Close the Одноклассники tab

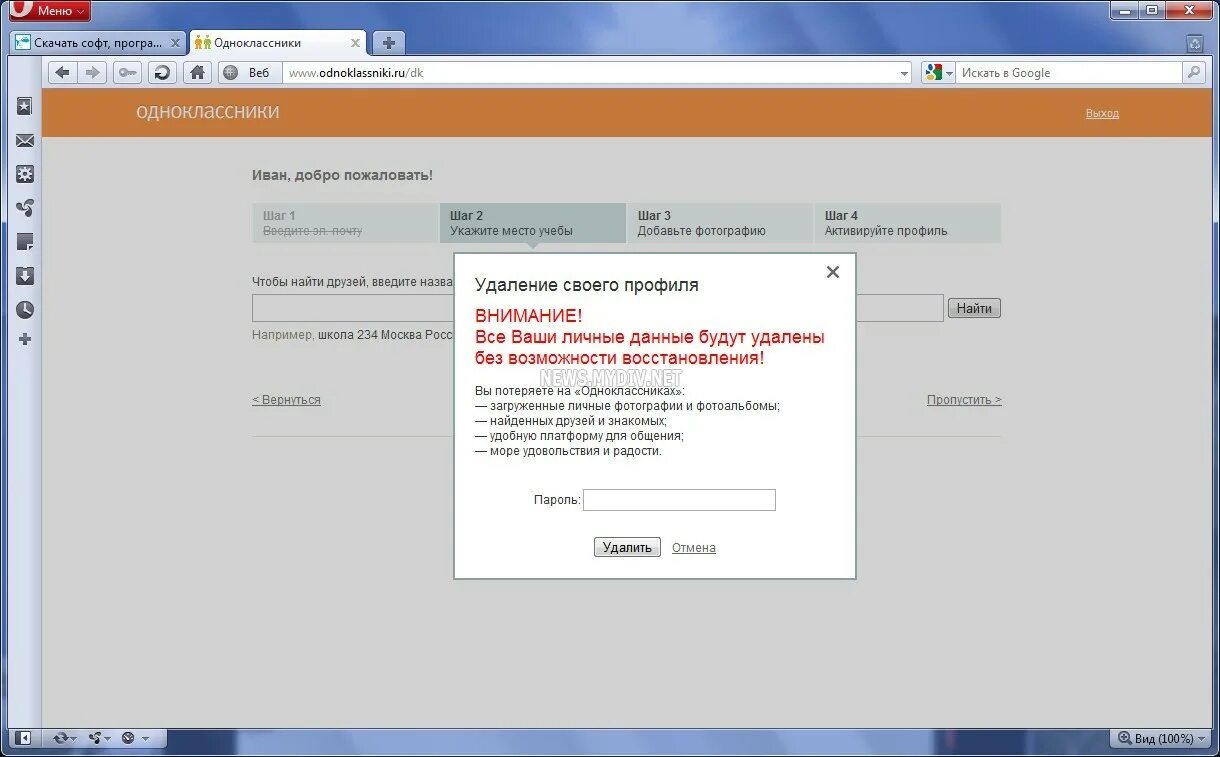pyautogui.click(x=355, y=43)
